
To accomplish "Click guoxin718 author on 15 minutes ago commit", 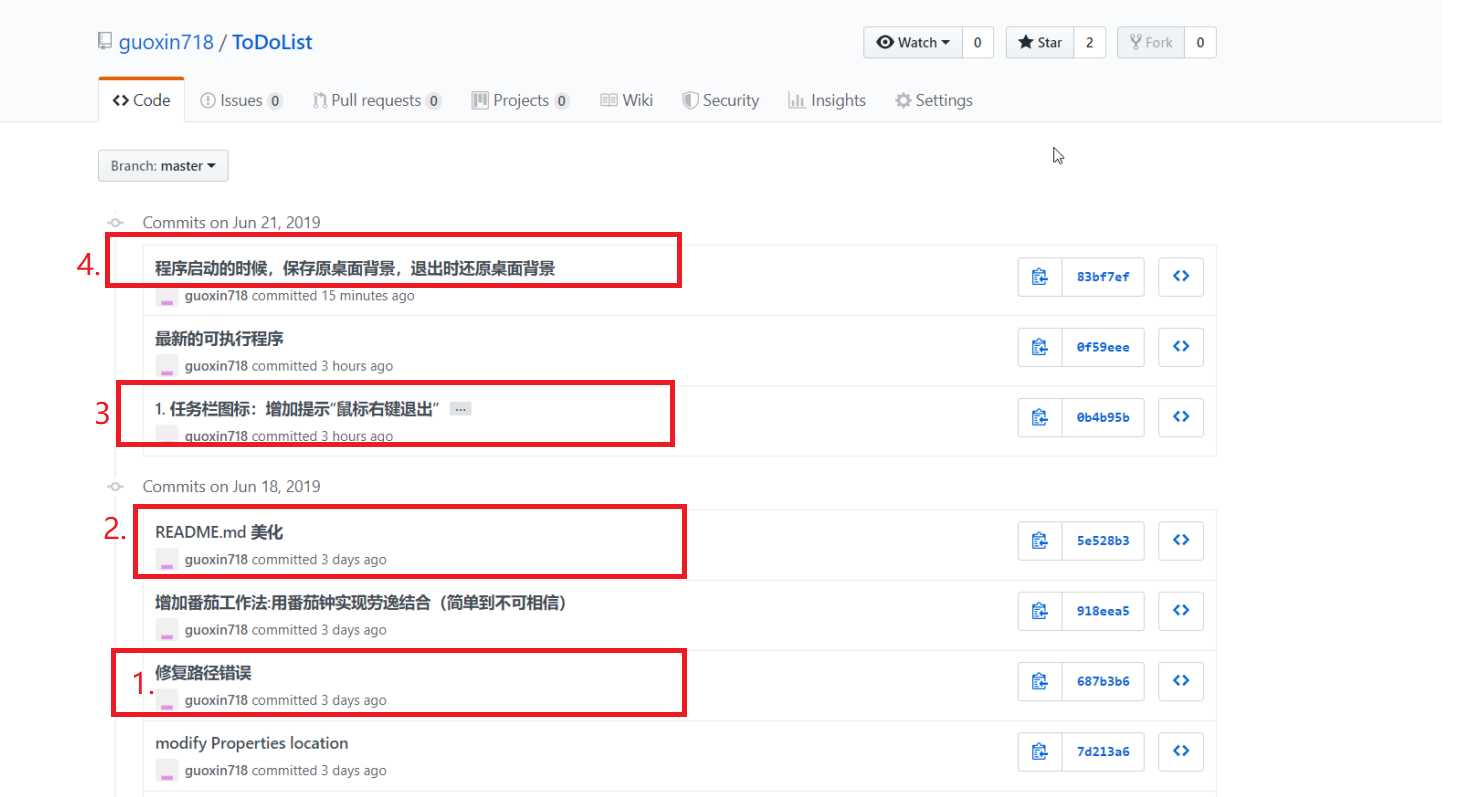I will 216,296.
